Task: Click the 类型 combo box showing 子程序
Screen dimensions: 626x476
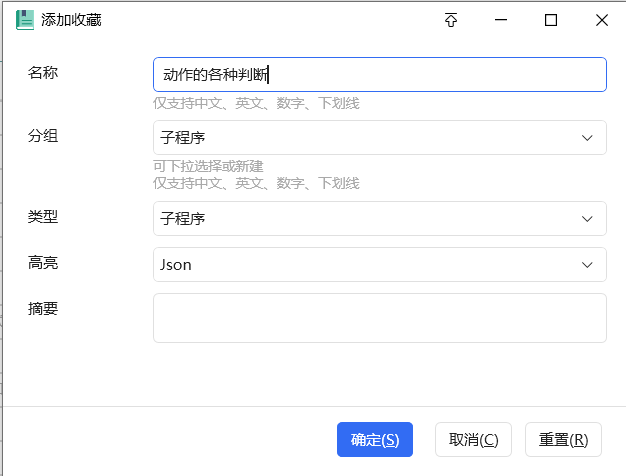Action: pyautogui.click(x=380, y=219)
